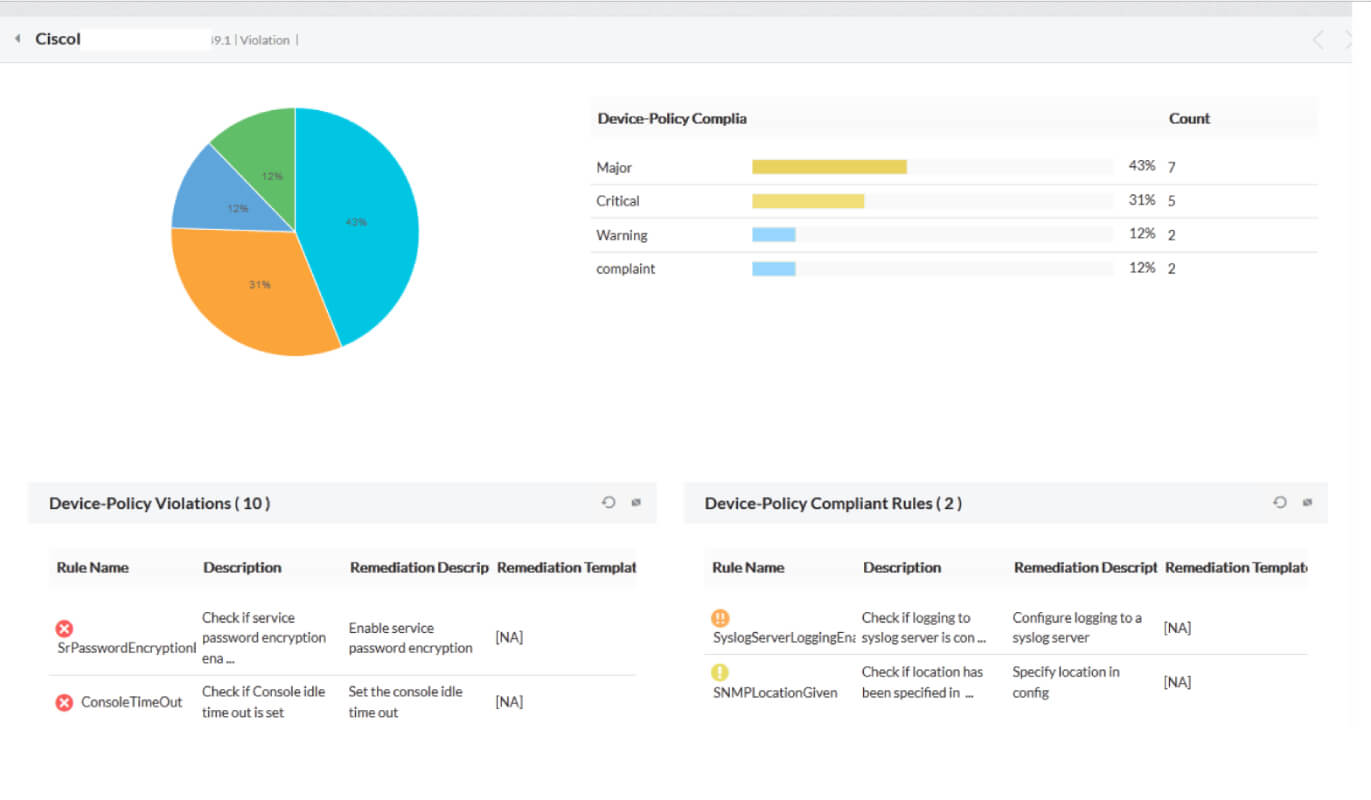Sort by Count column header
This screenshot has height=800, width=1371.
coord(1189,118)
